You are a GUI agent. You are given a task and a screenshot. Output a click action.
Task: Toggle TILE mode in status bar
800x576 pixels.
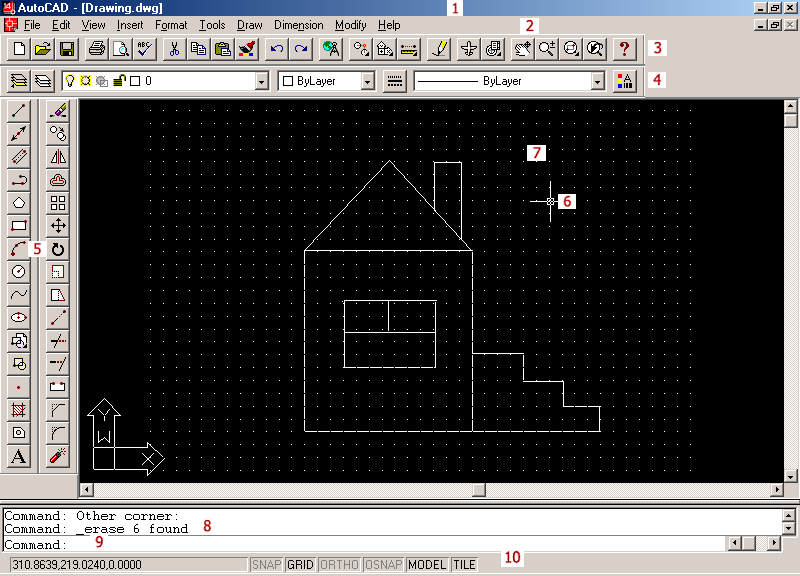click(464, 565)
